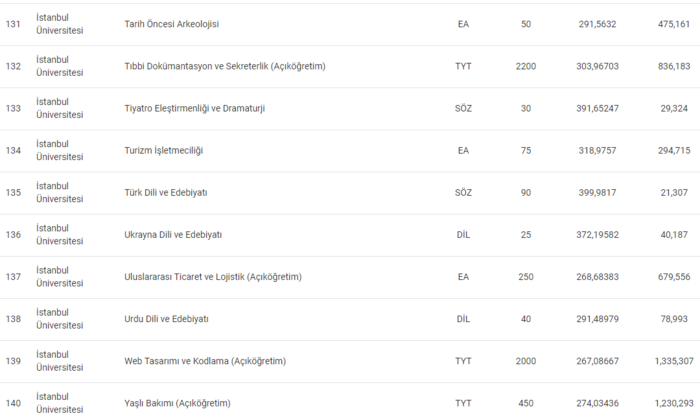Select row number 132 cell
Viewport: 700px width, 418px height.
coord(13,66)
